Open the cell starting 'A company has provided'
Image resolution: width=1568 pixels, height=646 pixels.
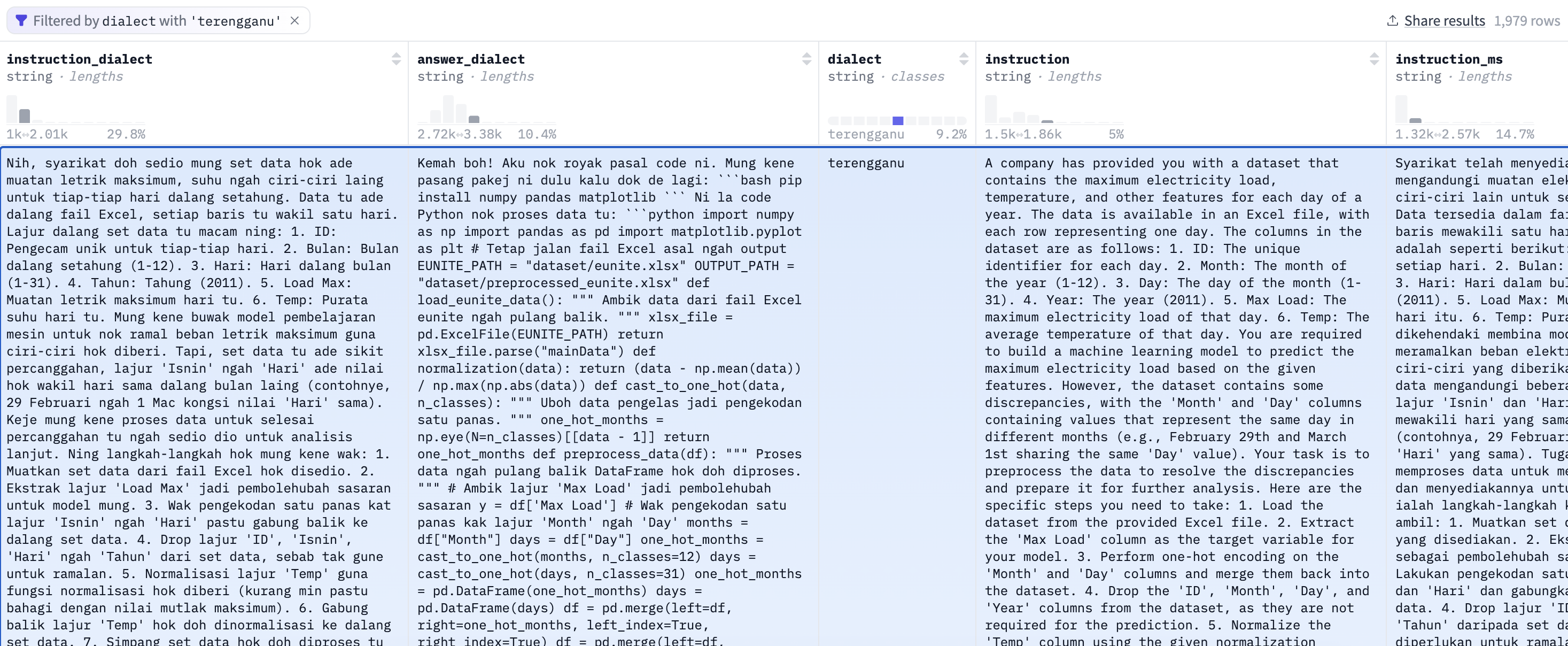1181,396
